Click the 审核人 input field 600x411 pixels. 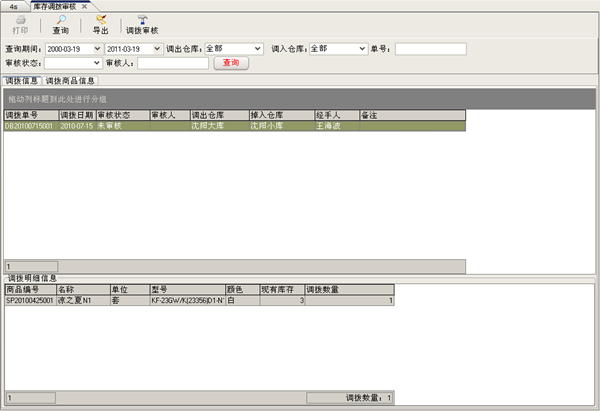(x=172, y=63)
